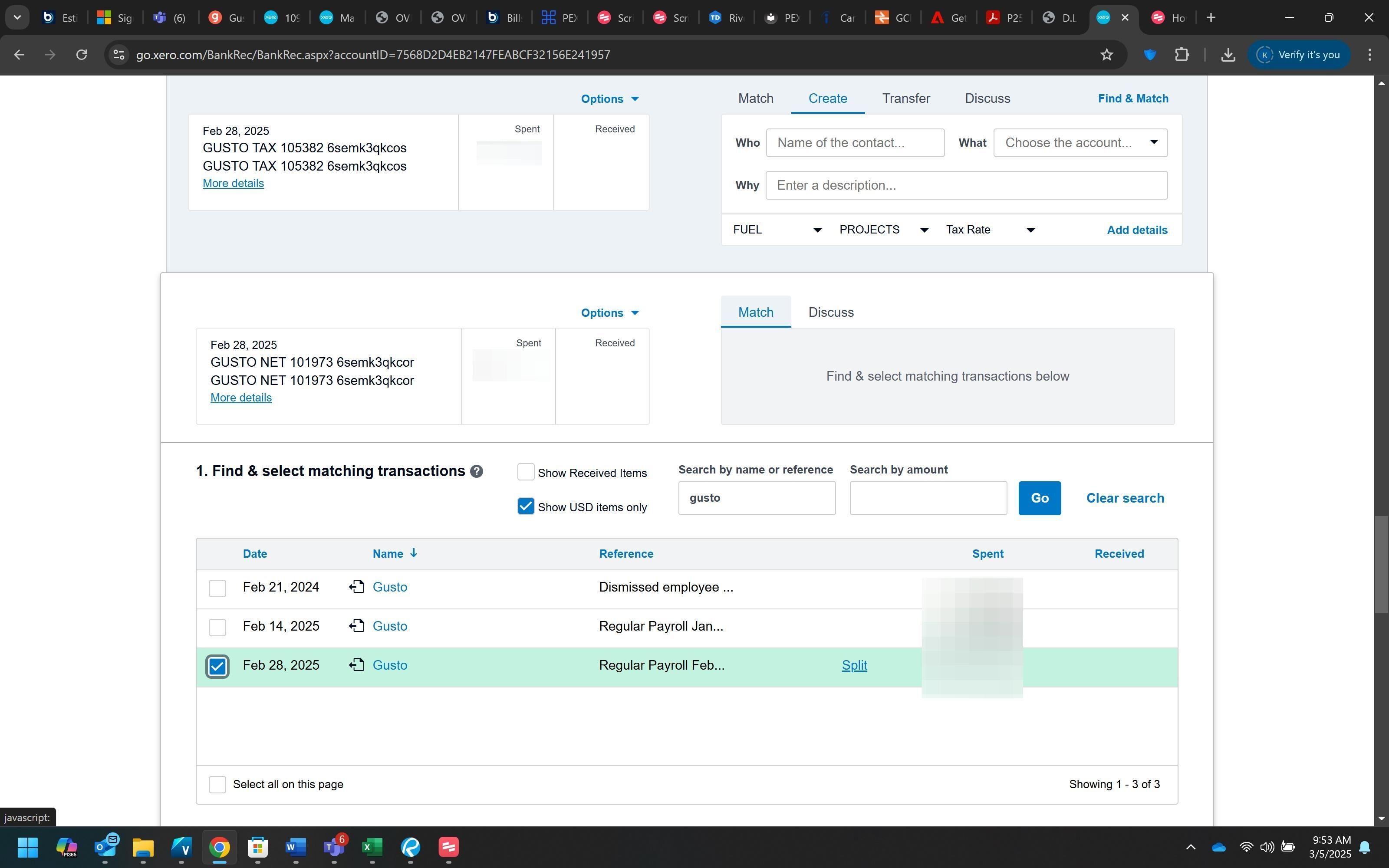Open Excel from the Windows taskbar
Screen dimensions: 1389x868
(372, 847)
